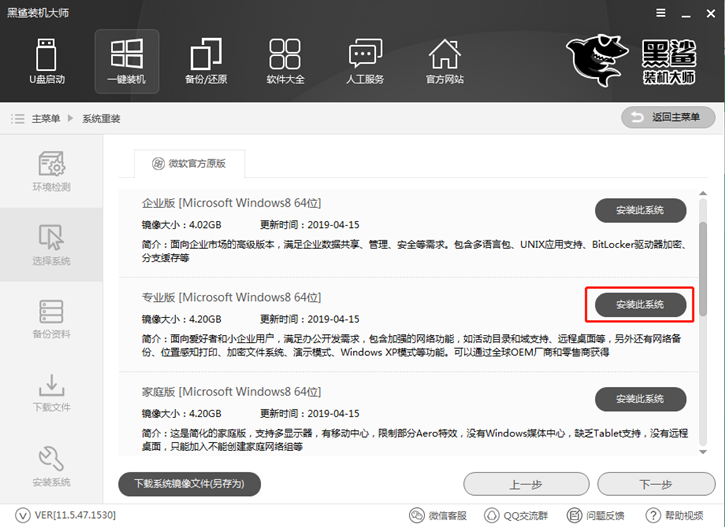Image resolution: width=725 pixels, height=527 pixels.
Task: Go to 备份资料 backup data step
Action: tap(51, 318)
